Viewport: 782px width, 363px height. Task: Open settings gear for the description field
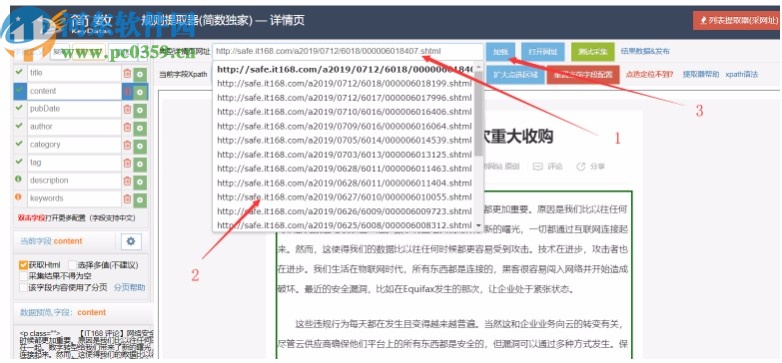140,182
